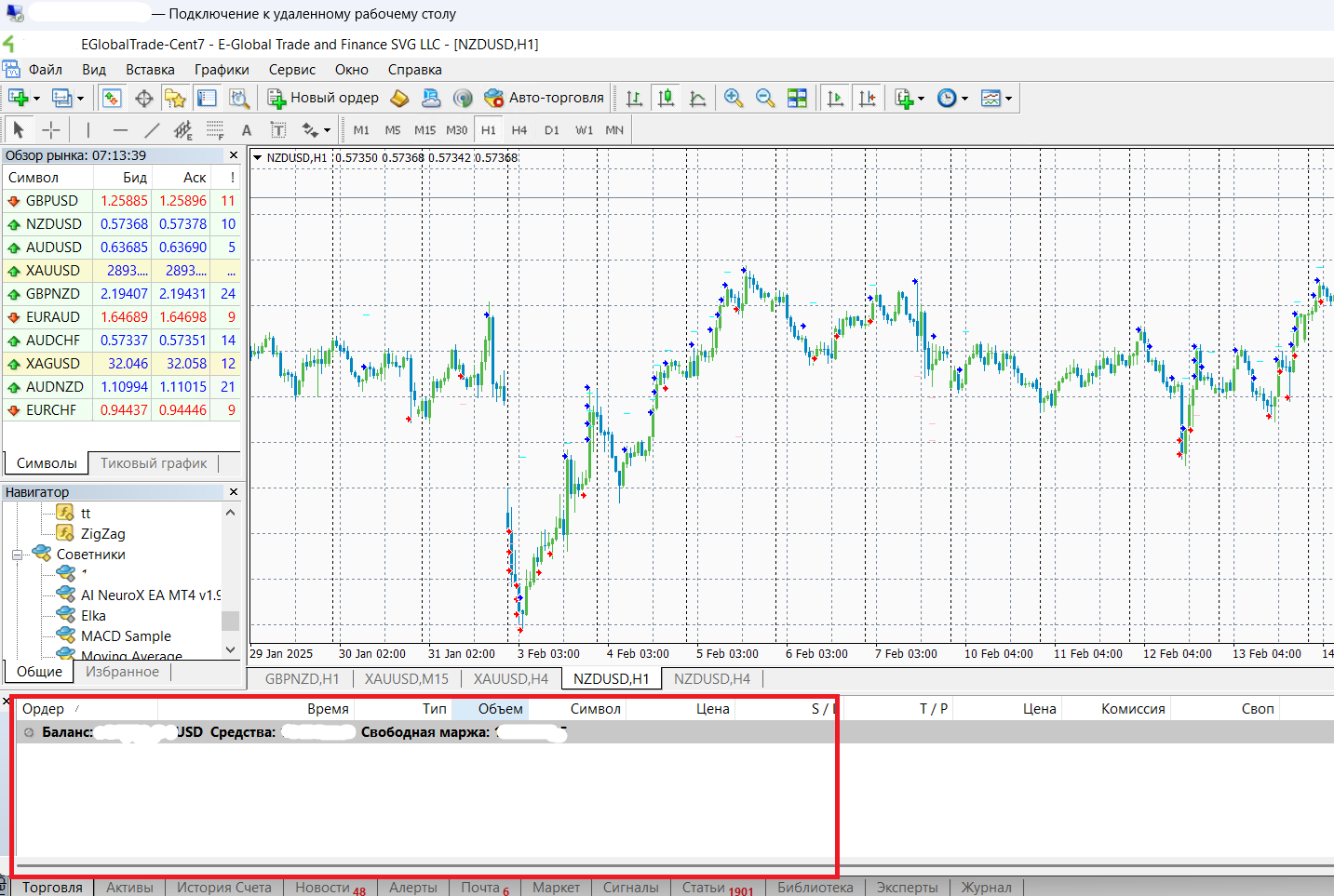
Task: Zoom in on the chart
Action: click(734, 98)
